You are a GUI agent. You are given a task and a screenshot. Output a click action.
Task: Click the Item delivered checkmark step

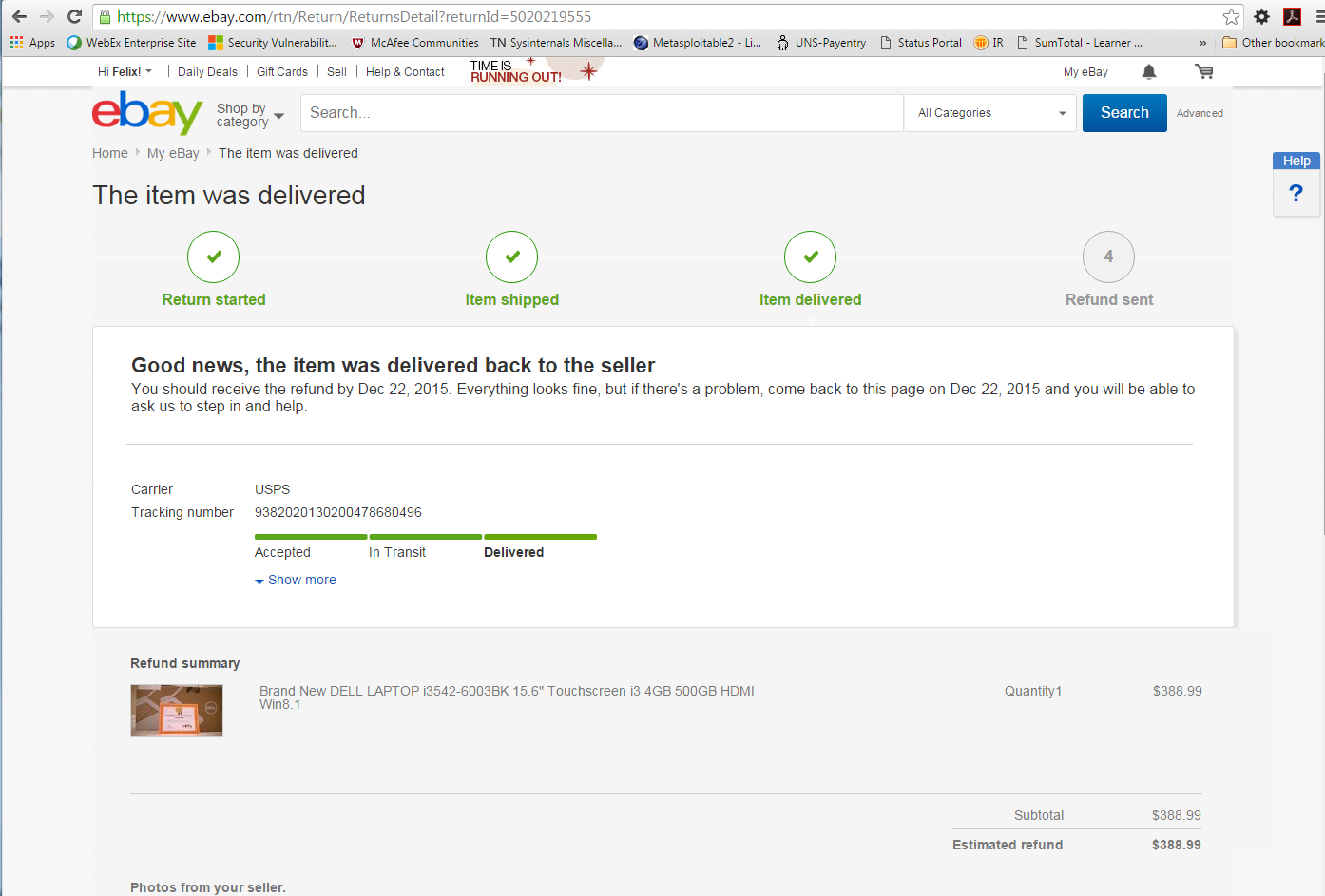tap(810, 257)
